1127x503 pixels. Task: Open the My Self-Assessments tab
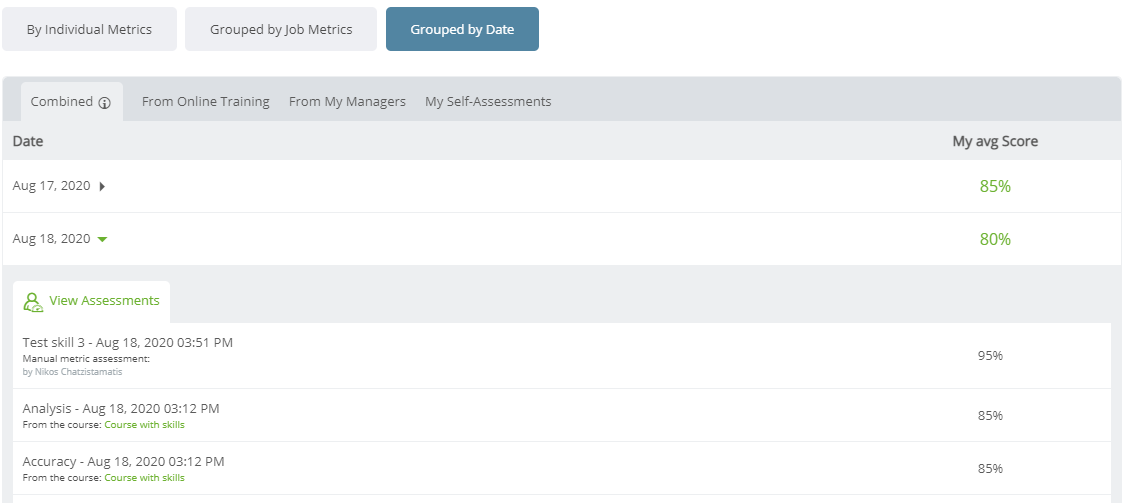coord(488,102)
